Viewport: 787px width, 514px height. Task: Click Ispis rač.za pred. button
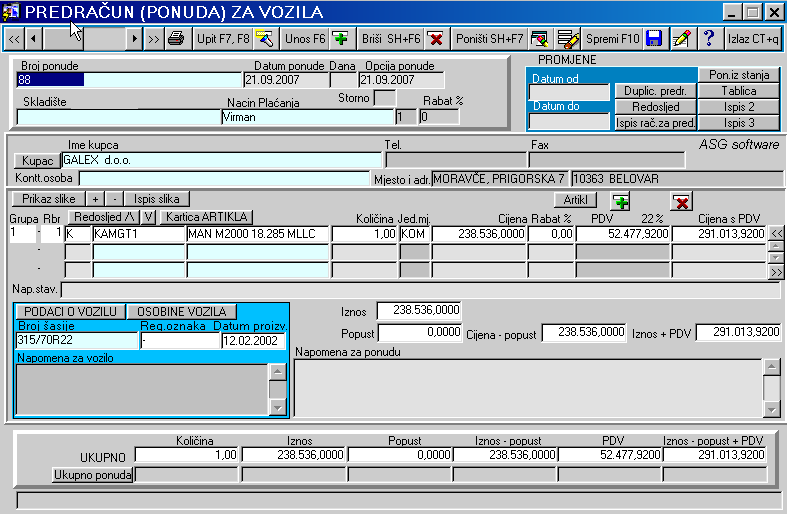655,123
